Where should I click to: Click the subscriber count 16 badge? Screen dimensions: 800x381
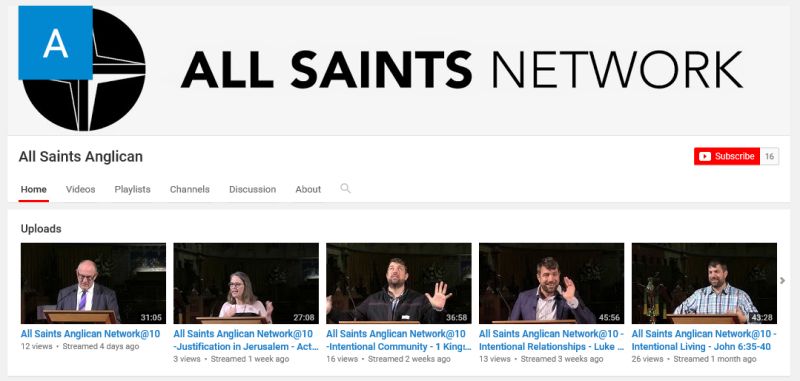click(769, 156)
